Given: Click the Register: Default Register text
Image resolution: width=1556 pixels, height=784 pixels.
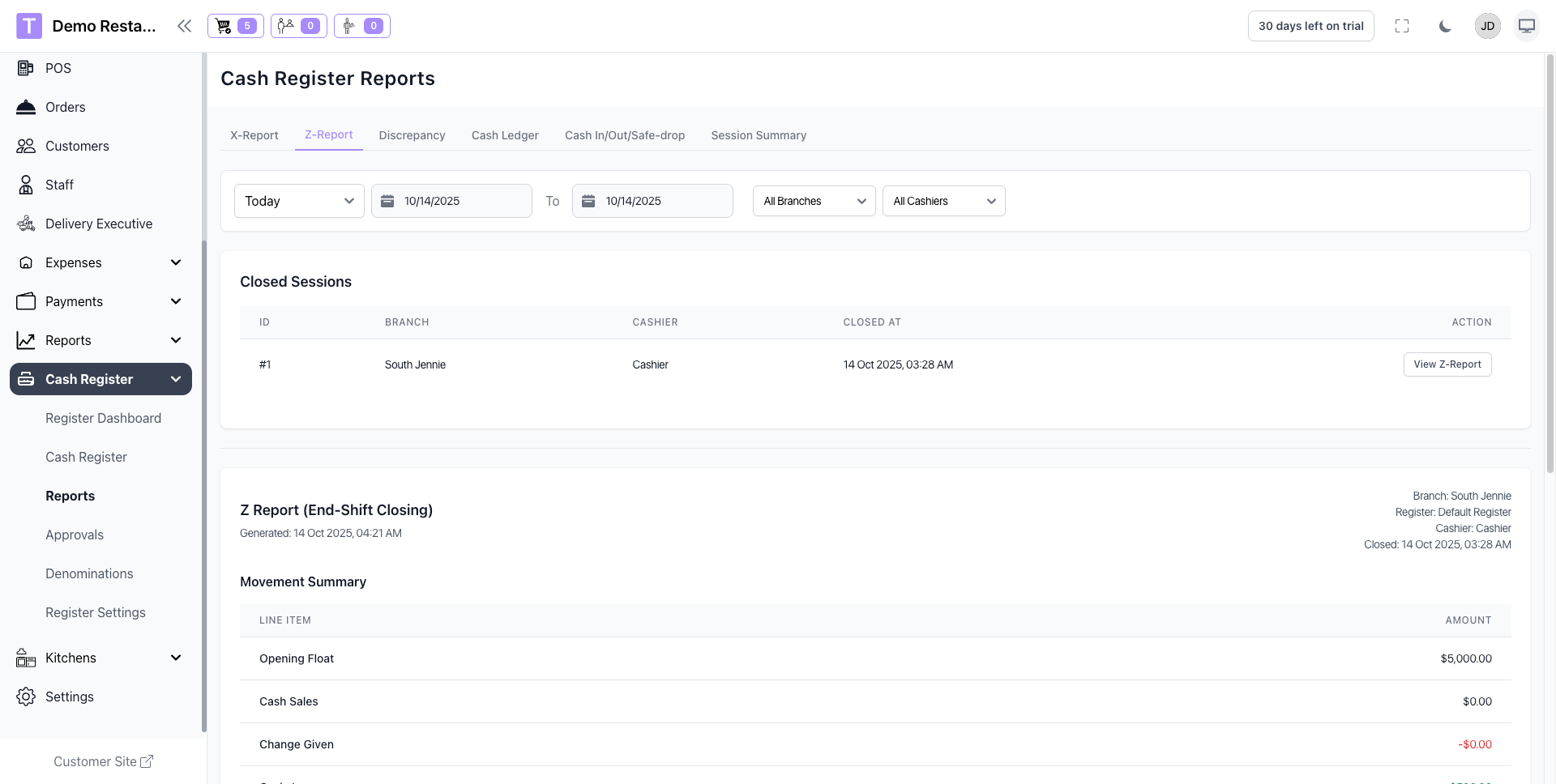Looking at the screenshot, I should pos(1453,512).
